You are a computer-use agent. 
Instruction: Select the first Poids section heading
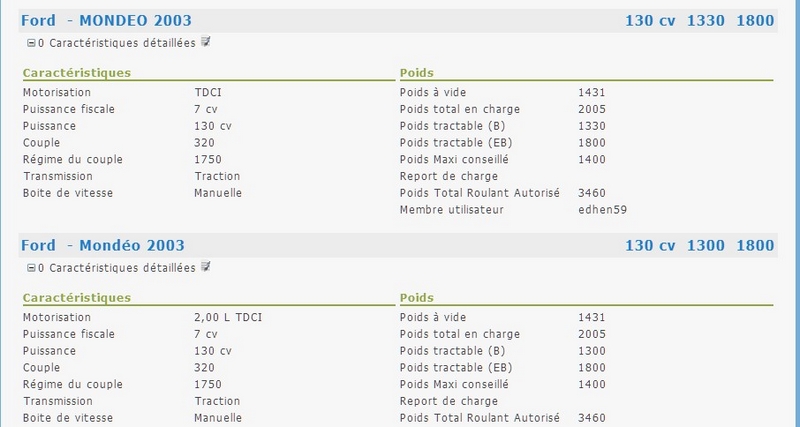pyautogui.click(x=417, y=73)
